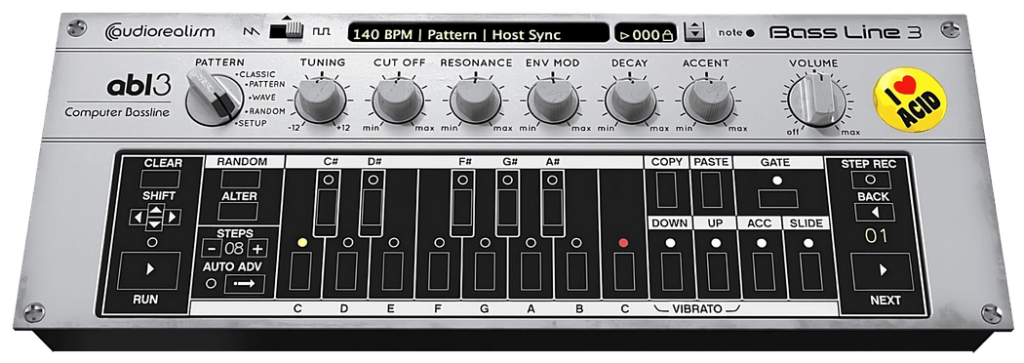1024x363 pixels.
Task: Click the I love ACID sticker
Action: pos(910,99)
